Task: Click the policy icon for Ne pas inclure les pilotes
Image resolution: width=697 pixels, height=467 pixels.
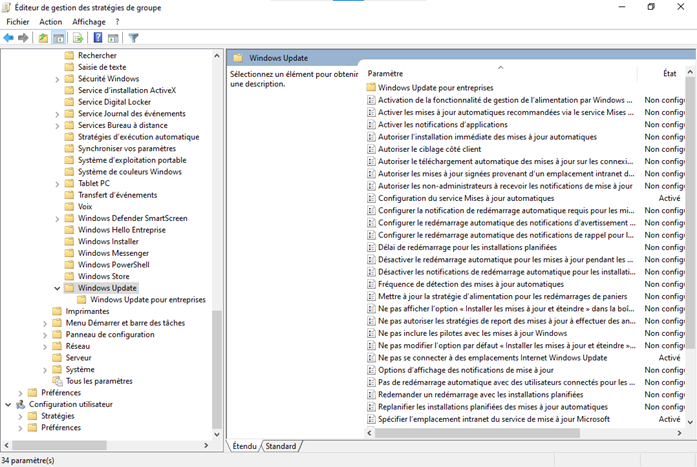Action: (x=371, y=333)
